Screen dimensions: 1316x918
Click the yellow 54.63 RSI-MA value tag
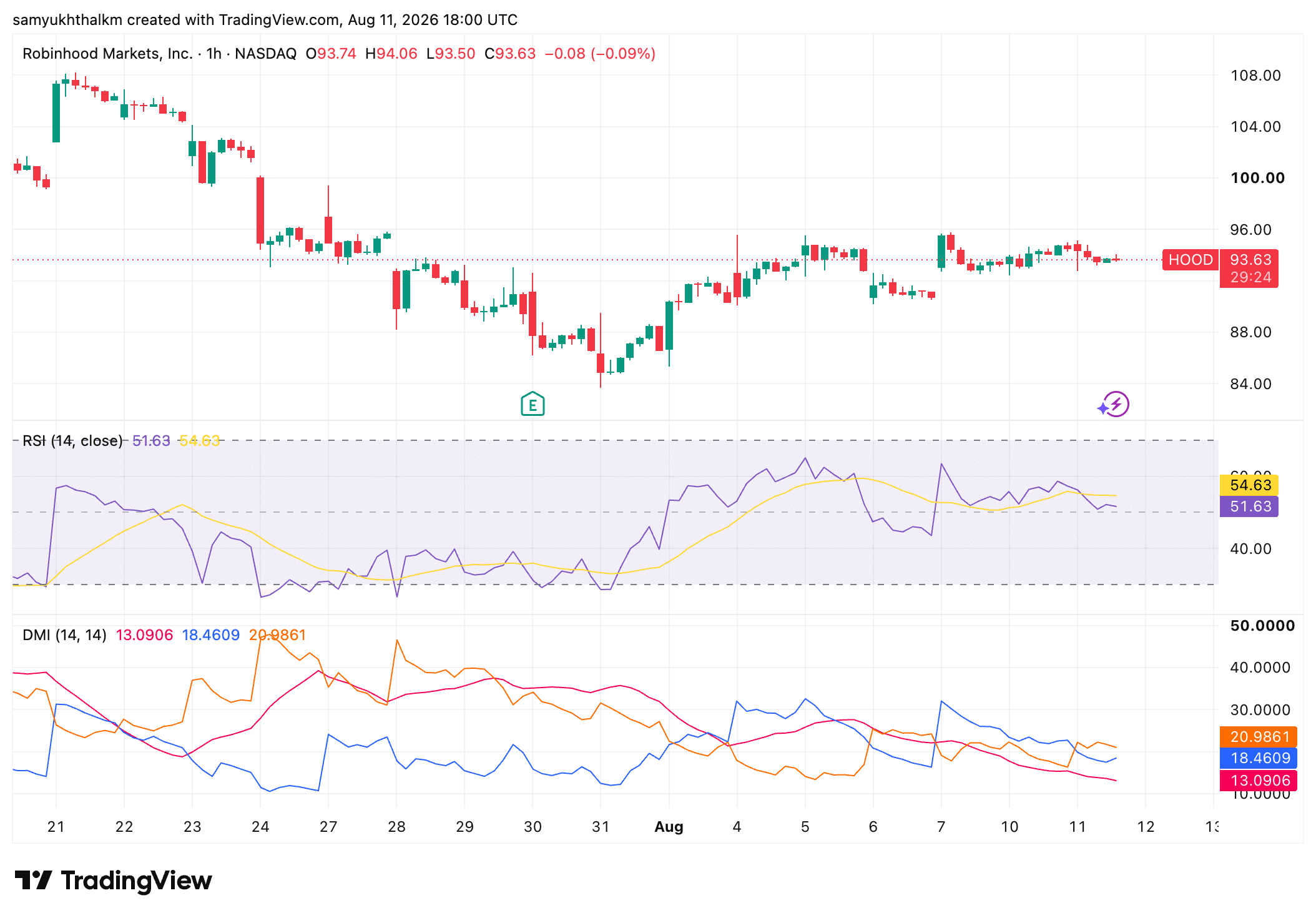[1250, 485]
